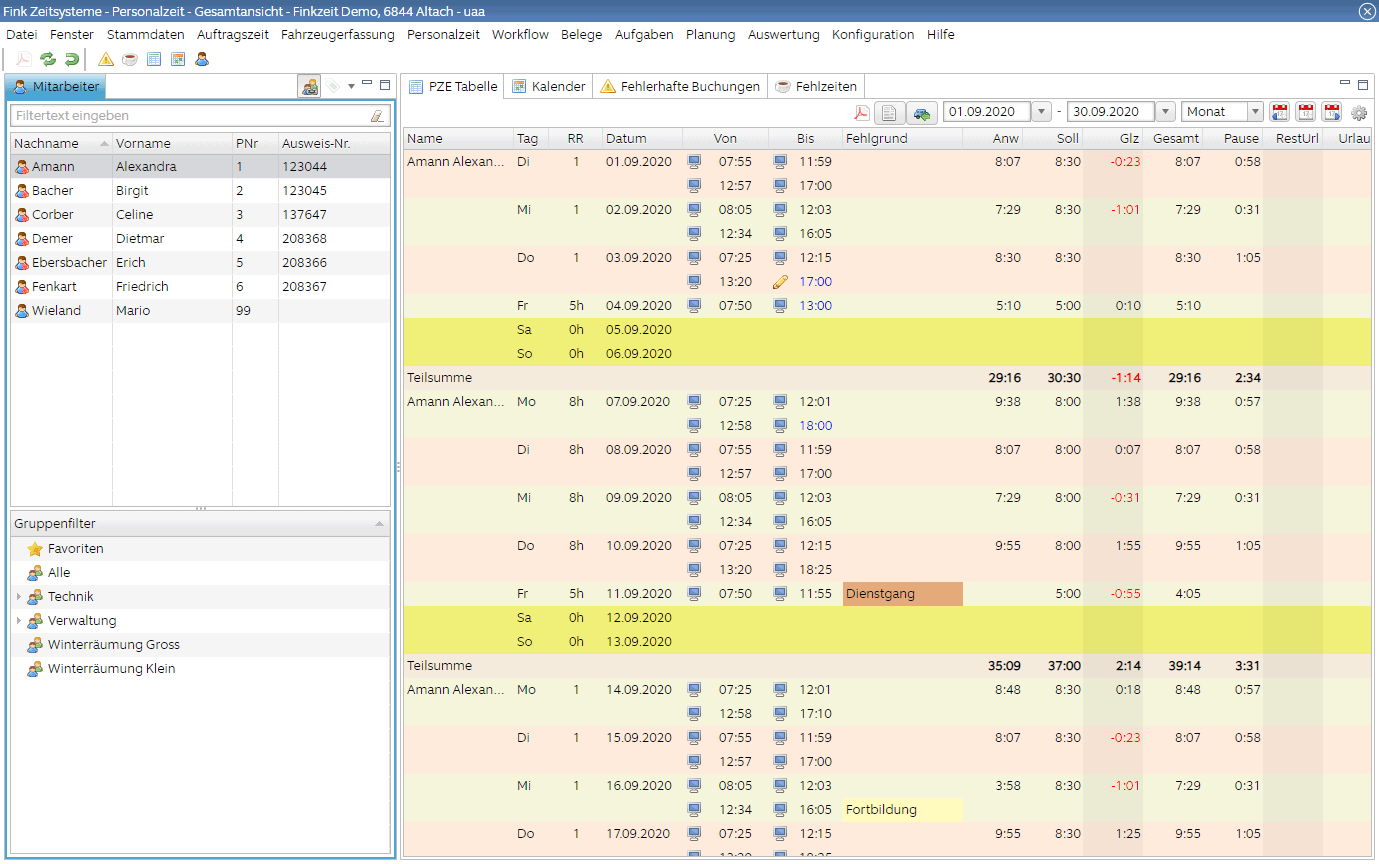This screenshot has height=864, width=1379.
Task: Open faulty bookings via the warning triangle toolbar icon
Action: pyautogui.click(x=106, y=59)
